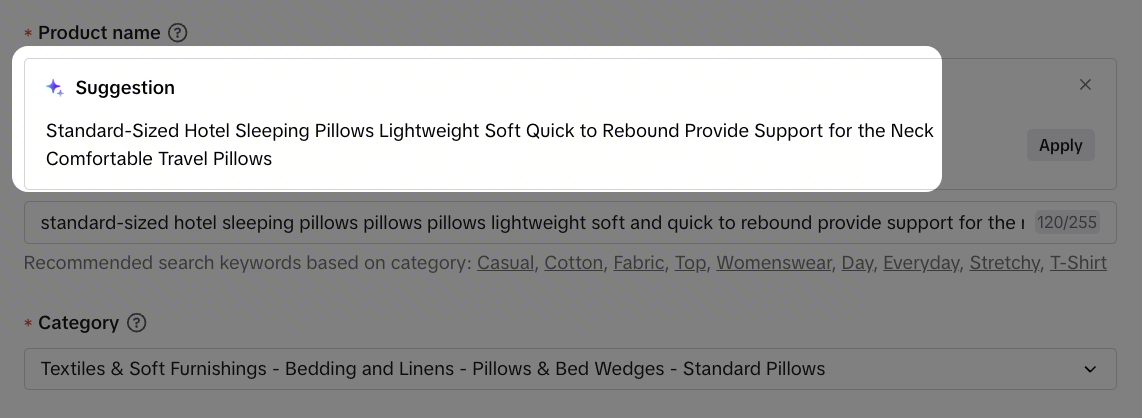Focus the product name text field

520,223
